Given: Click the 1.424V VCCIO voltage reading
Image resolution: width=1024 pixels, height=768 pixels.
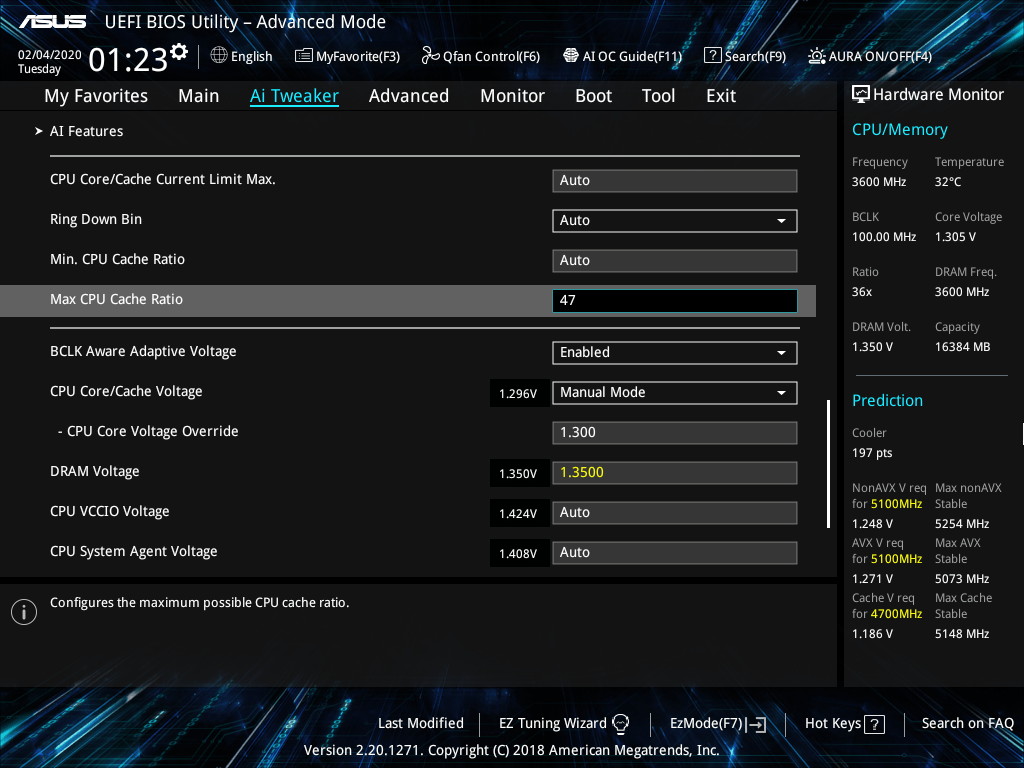Looking at the screenshot, I should pyautogui.click(x=518, y=513).
